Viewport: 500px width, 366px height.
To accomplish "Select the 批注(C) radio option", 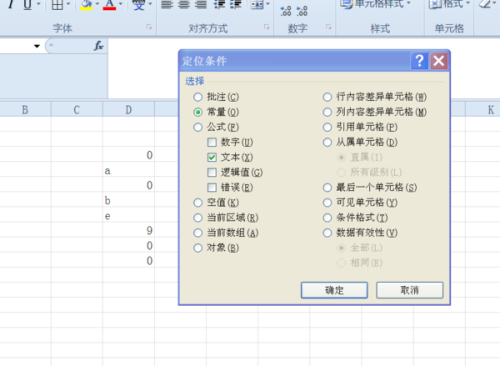I will pyautogui.click(x=216, y=97).
